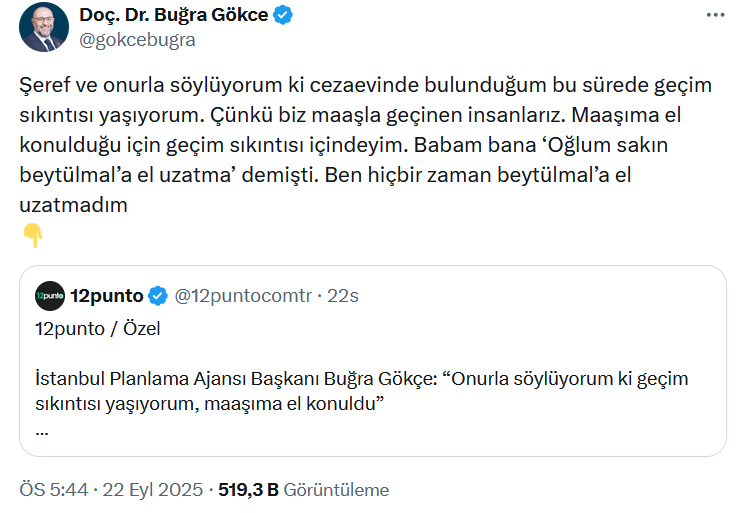738x513 pixels.
Task: Click the verified badge next to 12punto
Action: point(158,295)
